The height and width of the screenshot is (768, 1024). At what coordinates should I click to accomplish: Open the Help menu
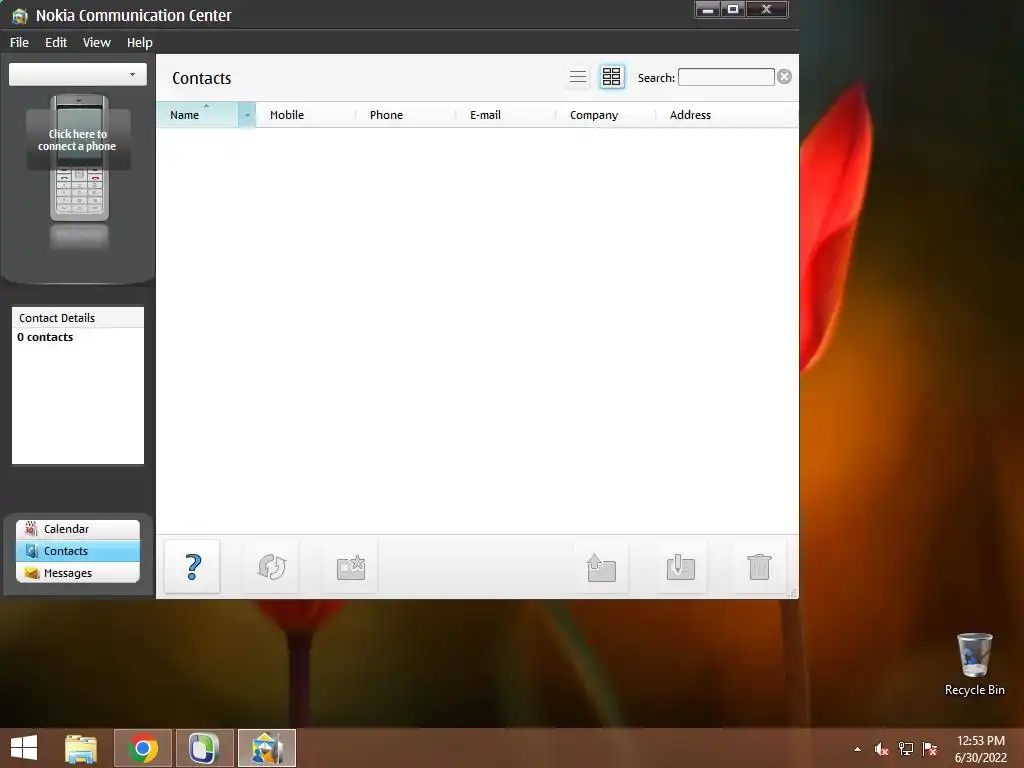[139, 42]
